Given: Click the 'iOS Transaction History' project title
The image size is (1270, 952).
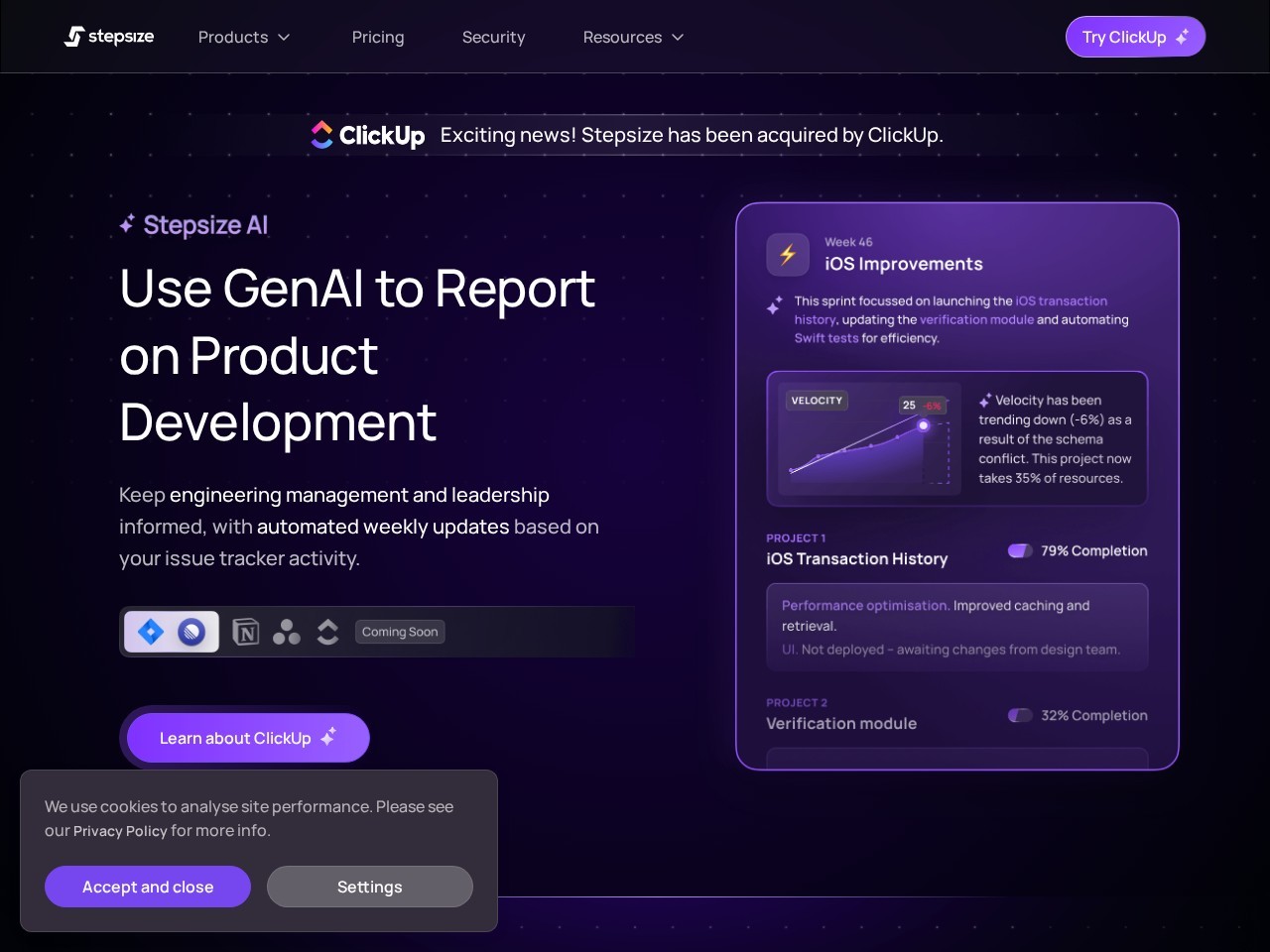Looking at the screenshot, I should click(x=857, y=558).
